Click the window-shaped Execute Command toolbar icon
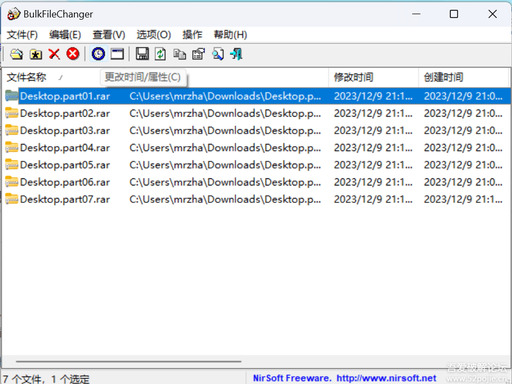The width and height of the screenshot is (512, 384). tap(117, 54)
